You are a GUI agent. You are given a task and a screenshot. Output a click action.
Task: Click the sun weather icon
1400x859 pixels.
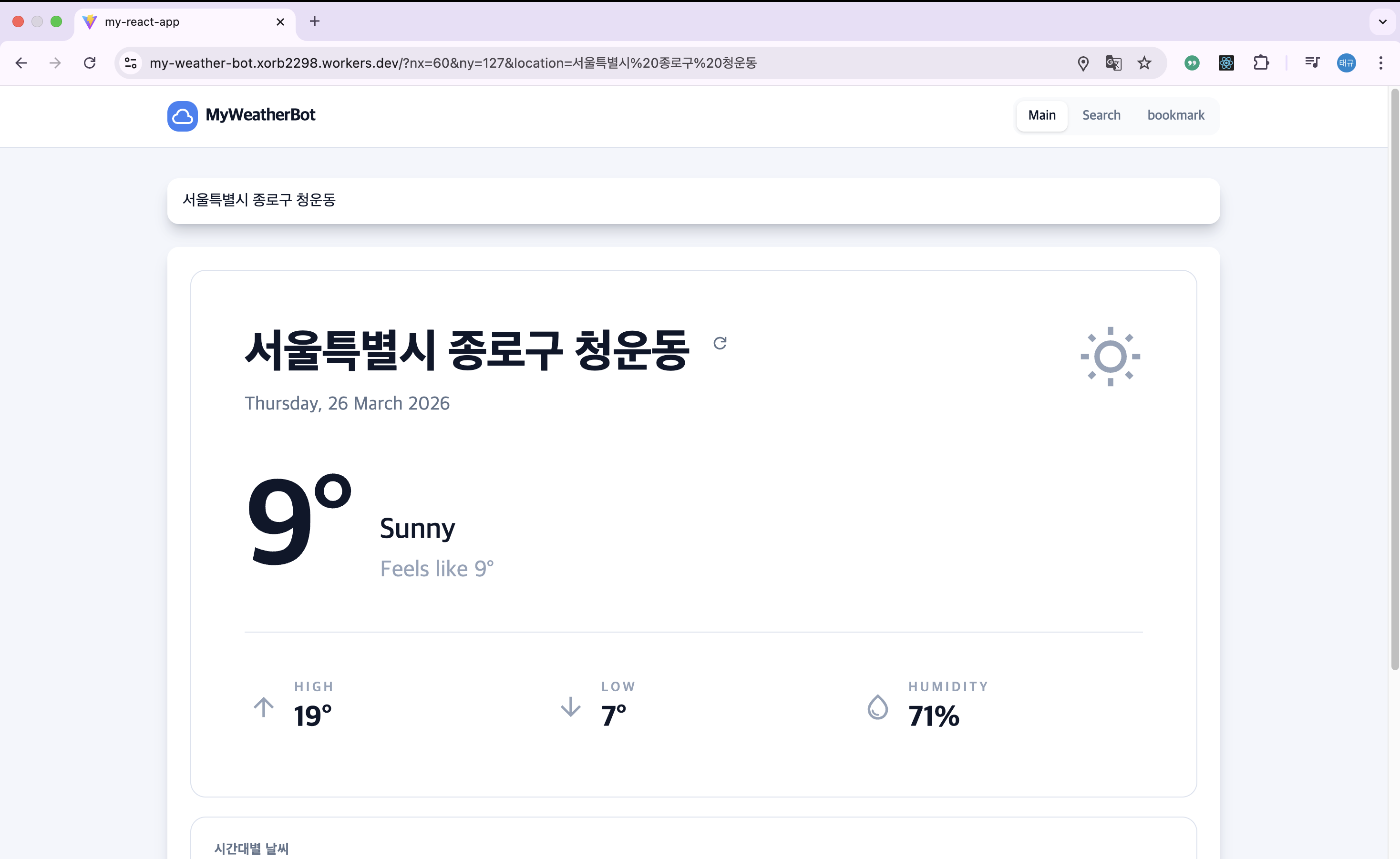1110,357
